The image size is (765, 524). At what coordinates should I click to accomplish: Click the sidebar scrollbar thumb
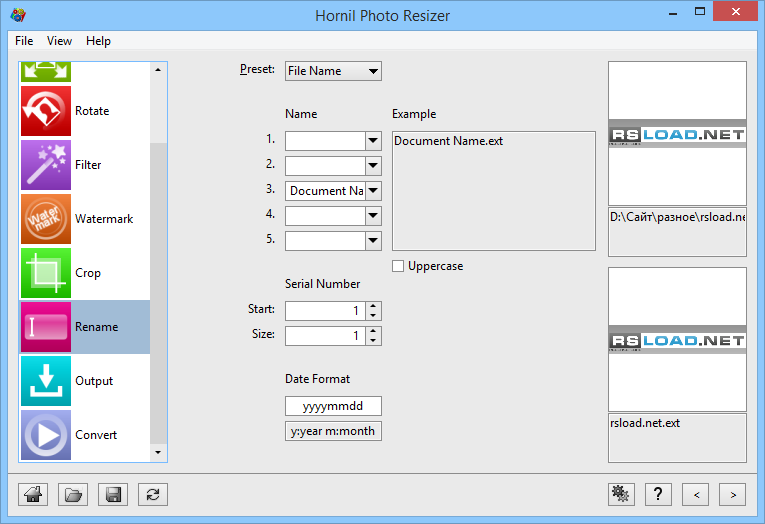158,293
